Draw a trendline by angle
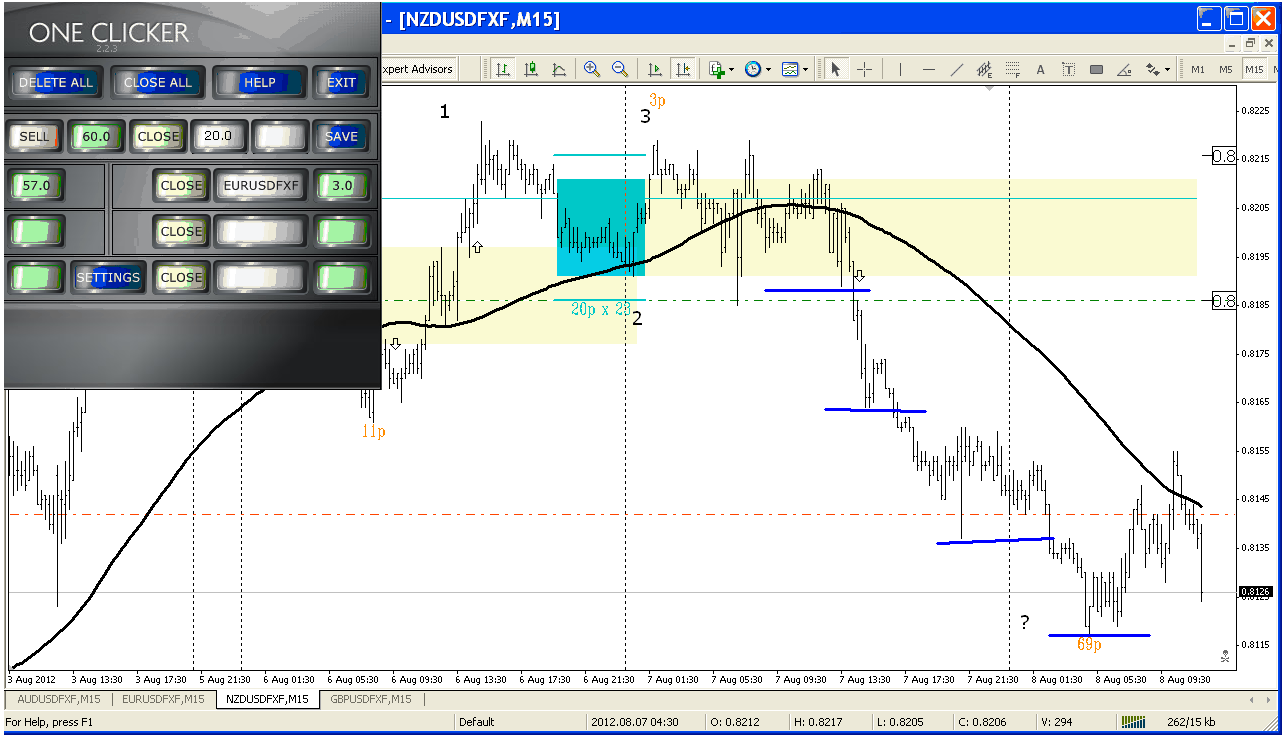1282x735 pixels. [1124, 69]
